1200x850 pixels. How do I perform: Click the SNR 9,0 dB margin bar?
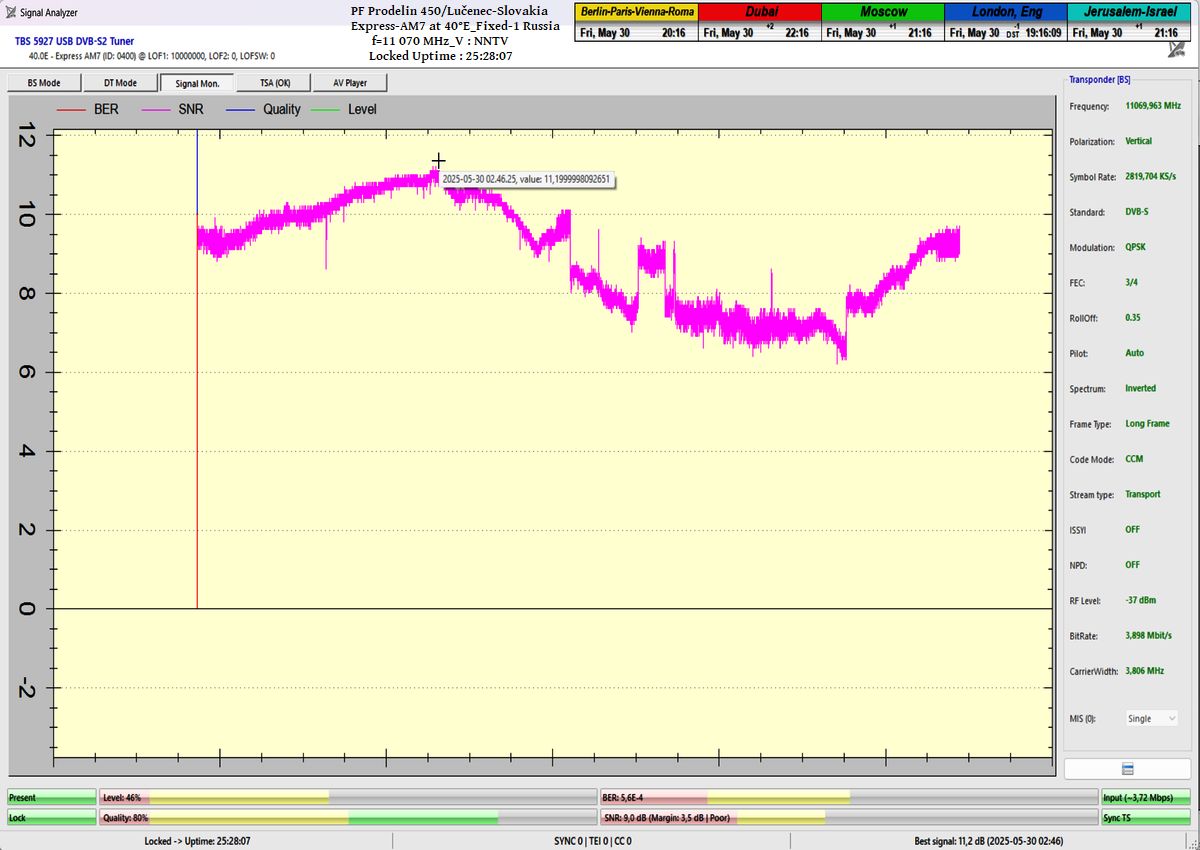(x=847, y=818)
